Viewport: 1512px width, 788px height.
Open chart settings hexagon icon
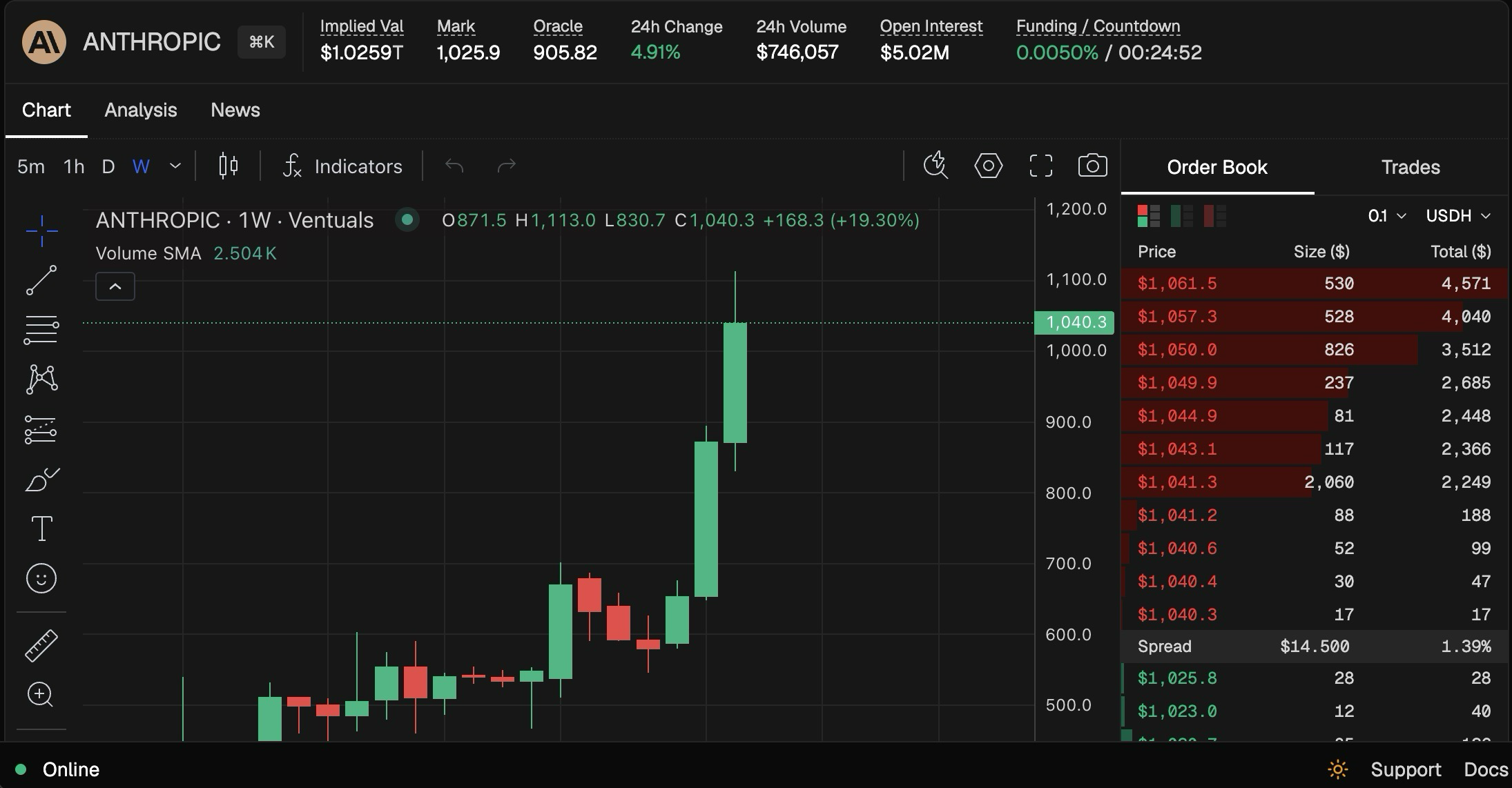click(989, 166)
